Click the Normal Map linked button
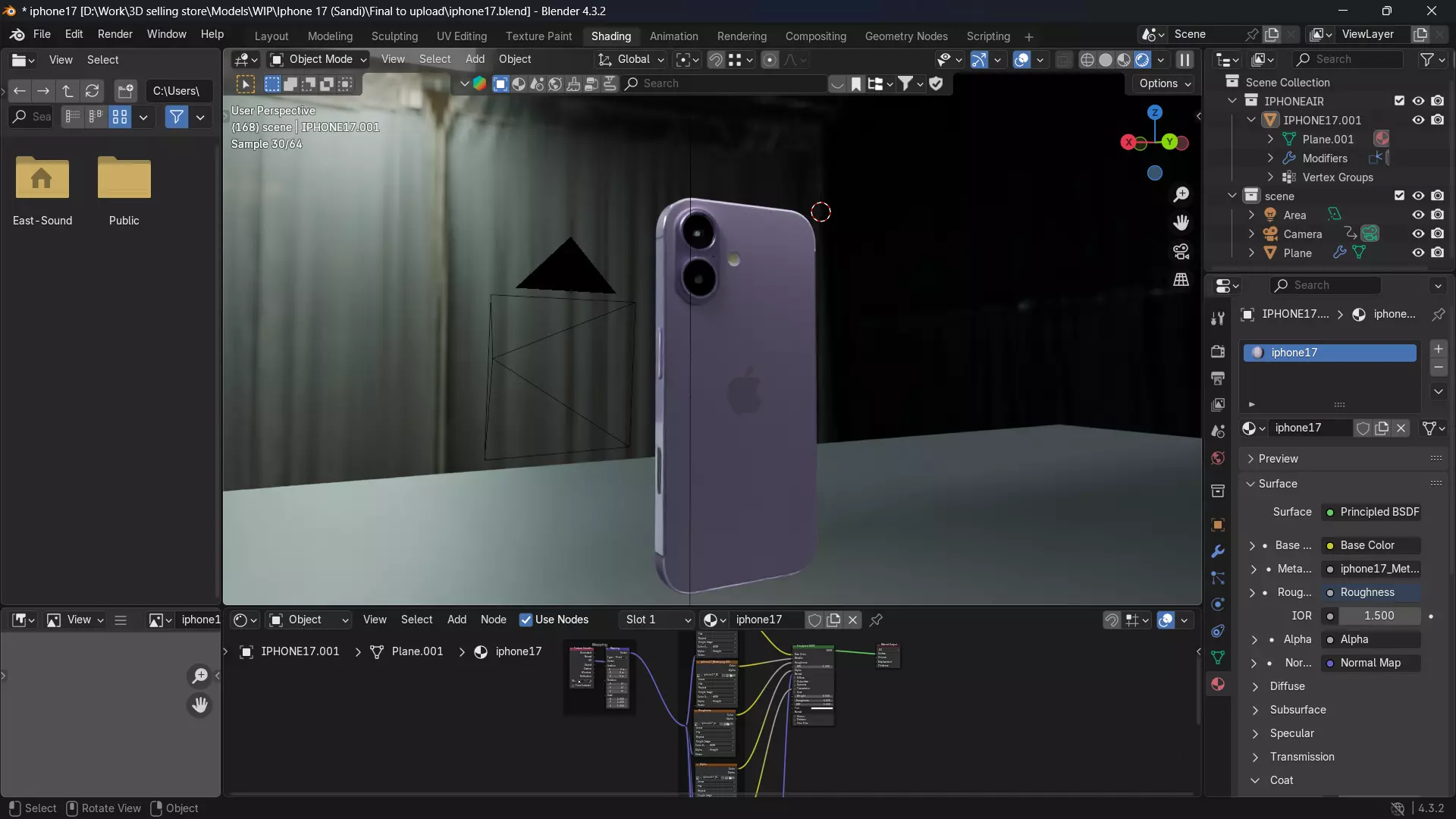Image resolution: width=1456 pixels, height=819 pixels. point(1371,663)
